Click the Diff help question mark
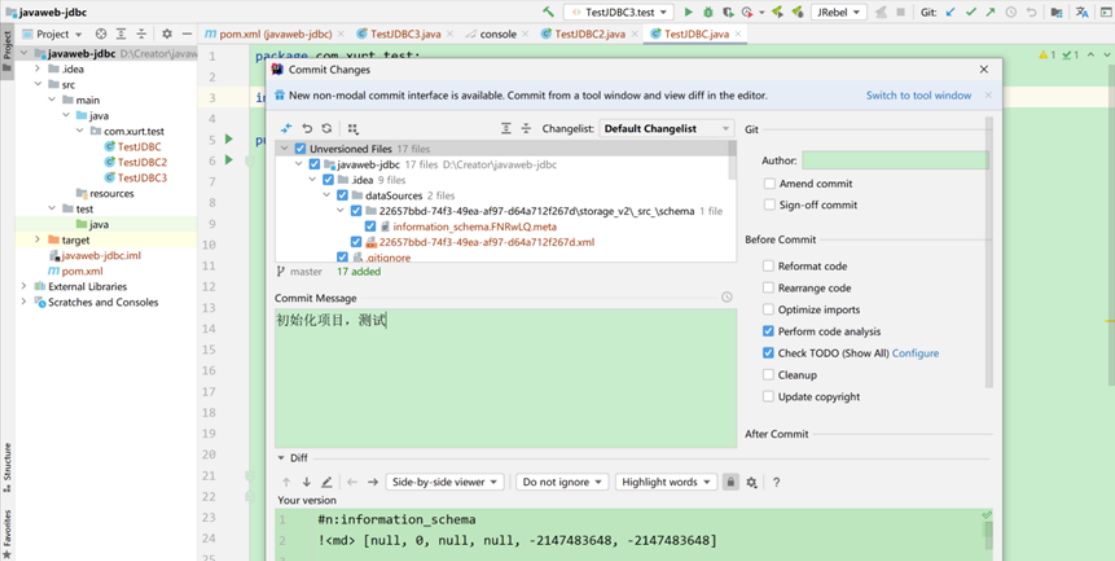This screenshot has width=1115, height=561. [776, 482]
